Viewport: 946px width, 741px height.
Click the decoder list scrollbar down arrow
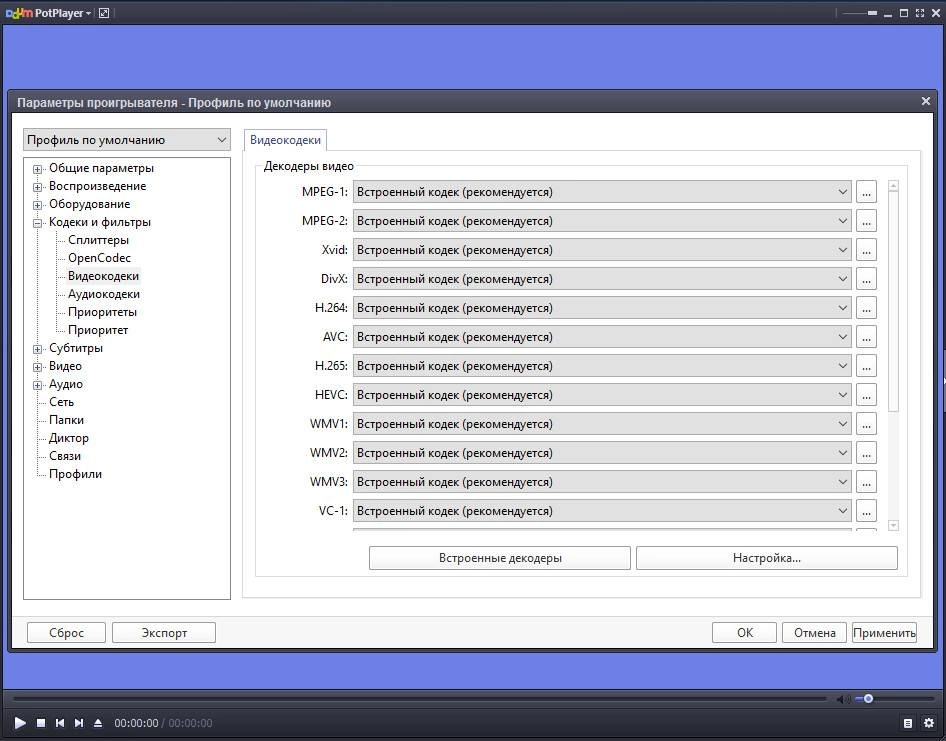(894, 526)
